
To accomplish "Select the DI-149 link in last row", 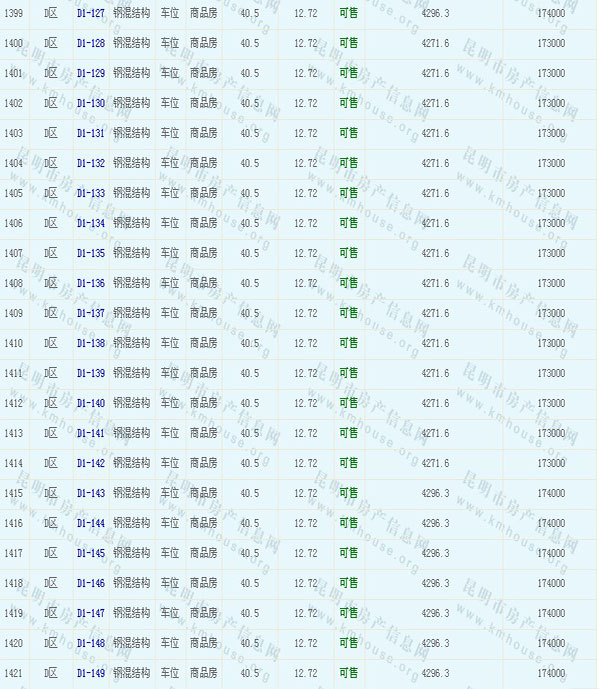I will point(90,673).
